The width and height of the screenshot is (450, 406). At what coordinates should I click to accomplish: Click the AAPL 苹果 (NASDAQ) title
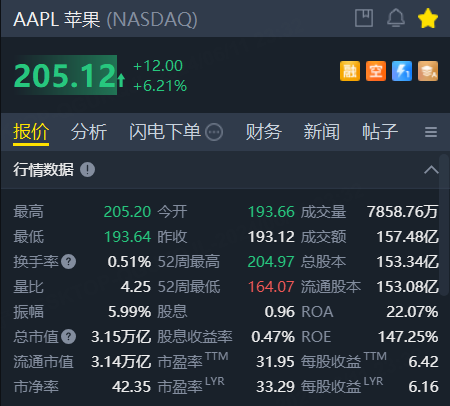click(105, 19)
